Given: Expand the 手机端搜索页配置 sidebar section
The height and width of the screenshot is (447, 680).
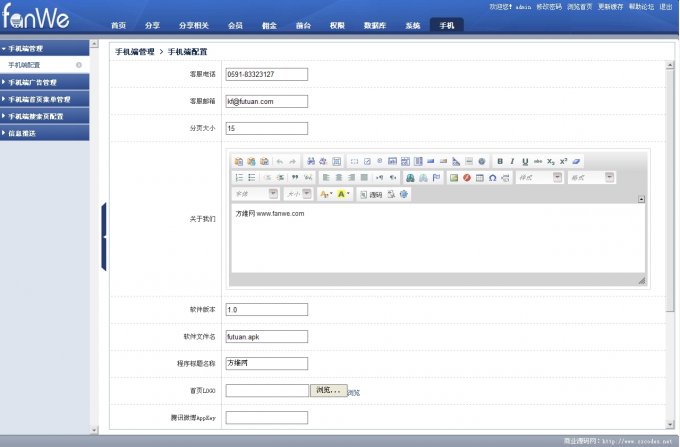Looking at the screenshot, I should (45, 116).
